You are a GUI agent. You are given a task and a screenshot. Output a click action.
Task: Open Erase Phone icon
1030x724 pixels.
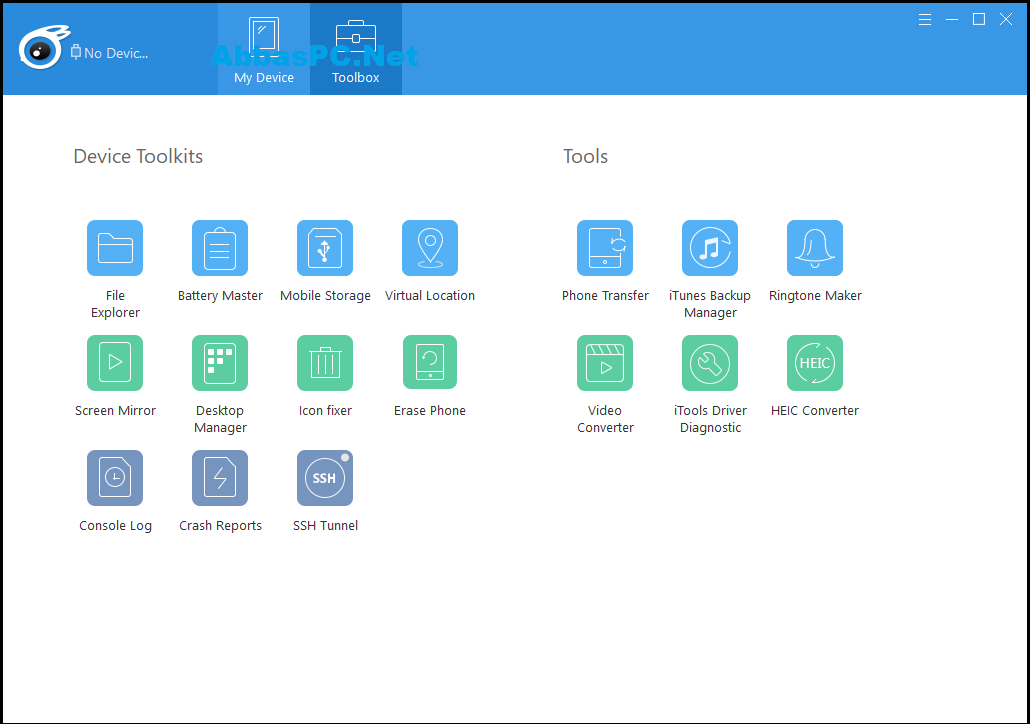430,363
